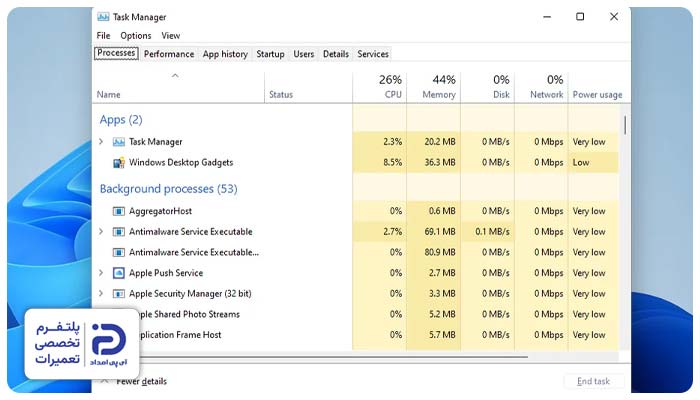Expand Apple Security Manager (32 bit)

[x=101, y=293]
